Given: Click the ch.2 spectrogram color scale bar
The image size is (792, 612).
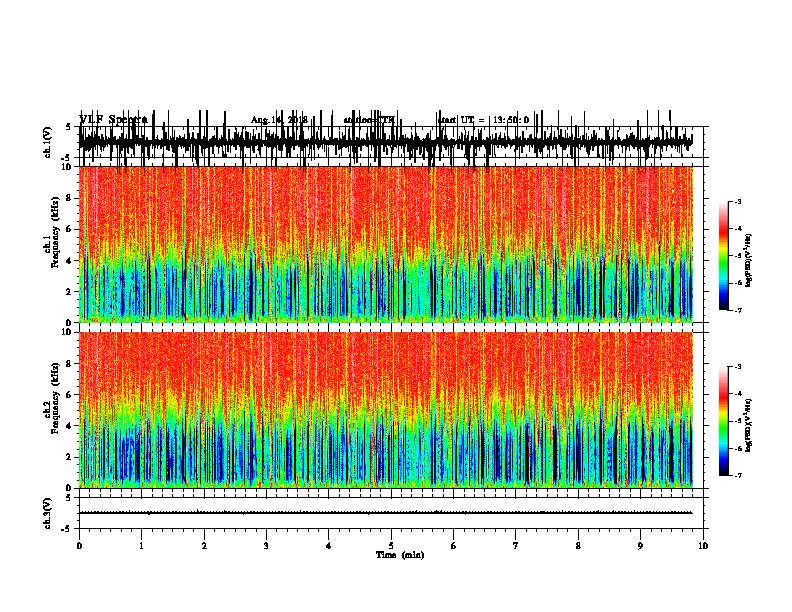Looking at the screenshot, I should (724, 421).
